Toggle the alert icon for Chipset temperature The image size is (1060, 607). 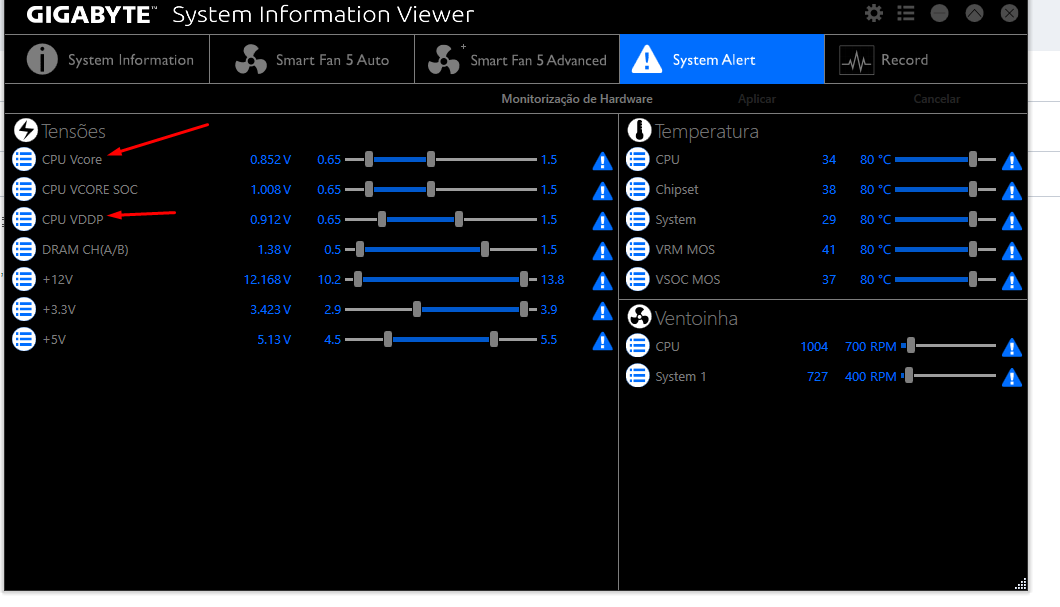[x=1011, y=191]
